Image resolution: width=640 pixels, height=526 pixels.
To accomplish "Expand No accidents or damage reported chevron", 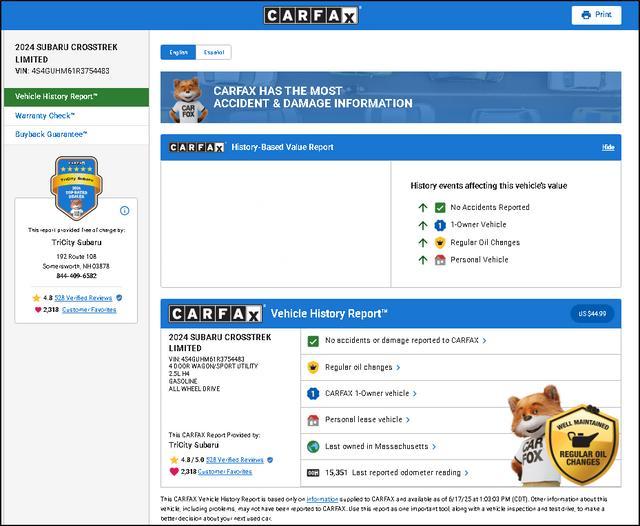I will (484, 341).
